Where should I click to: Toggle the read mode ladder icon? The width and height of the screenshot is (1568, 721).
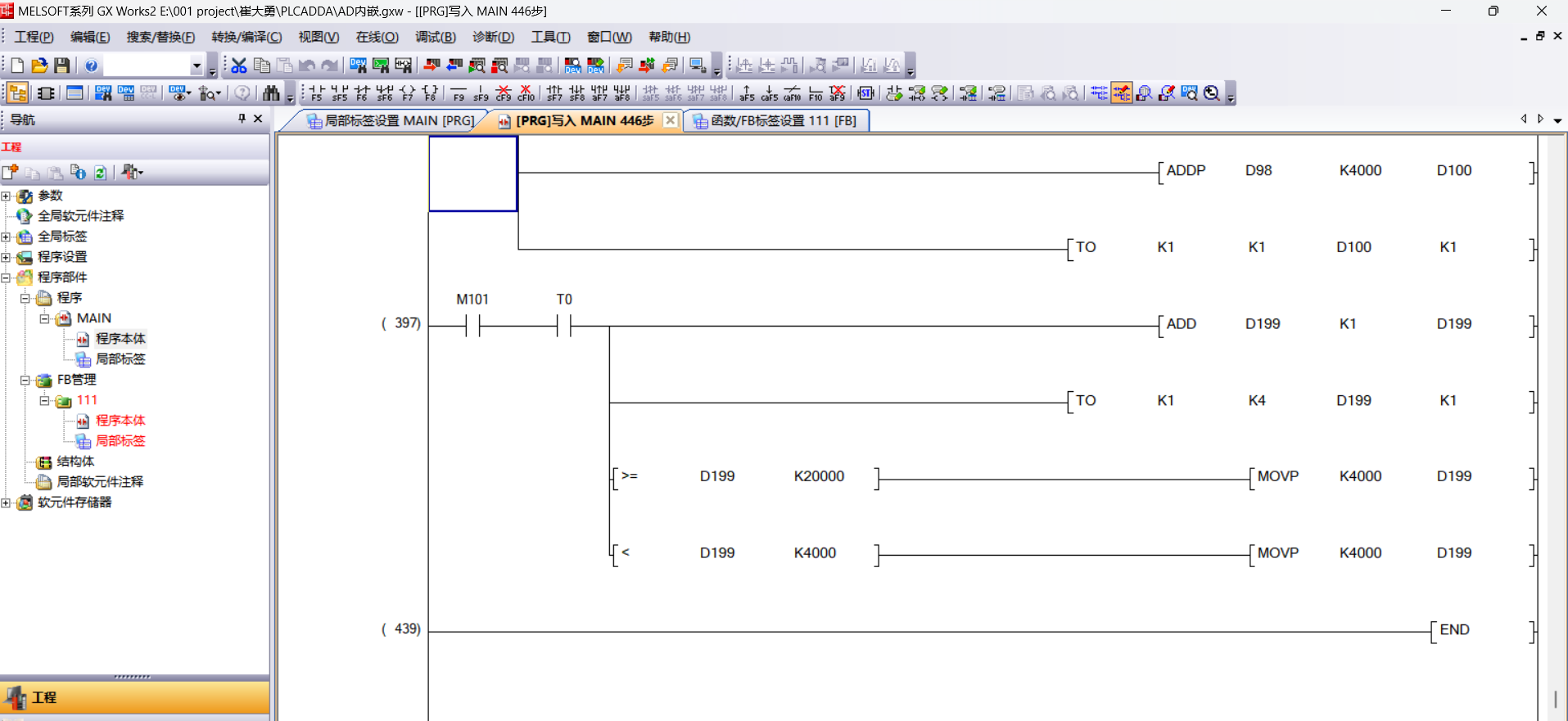[x=1099, y=93]
